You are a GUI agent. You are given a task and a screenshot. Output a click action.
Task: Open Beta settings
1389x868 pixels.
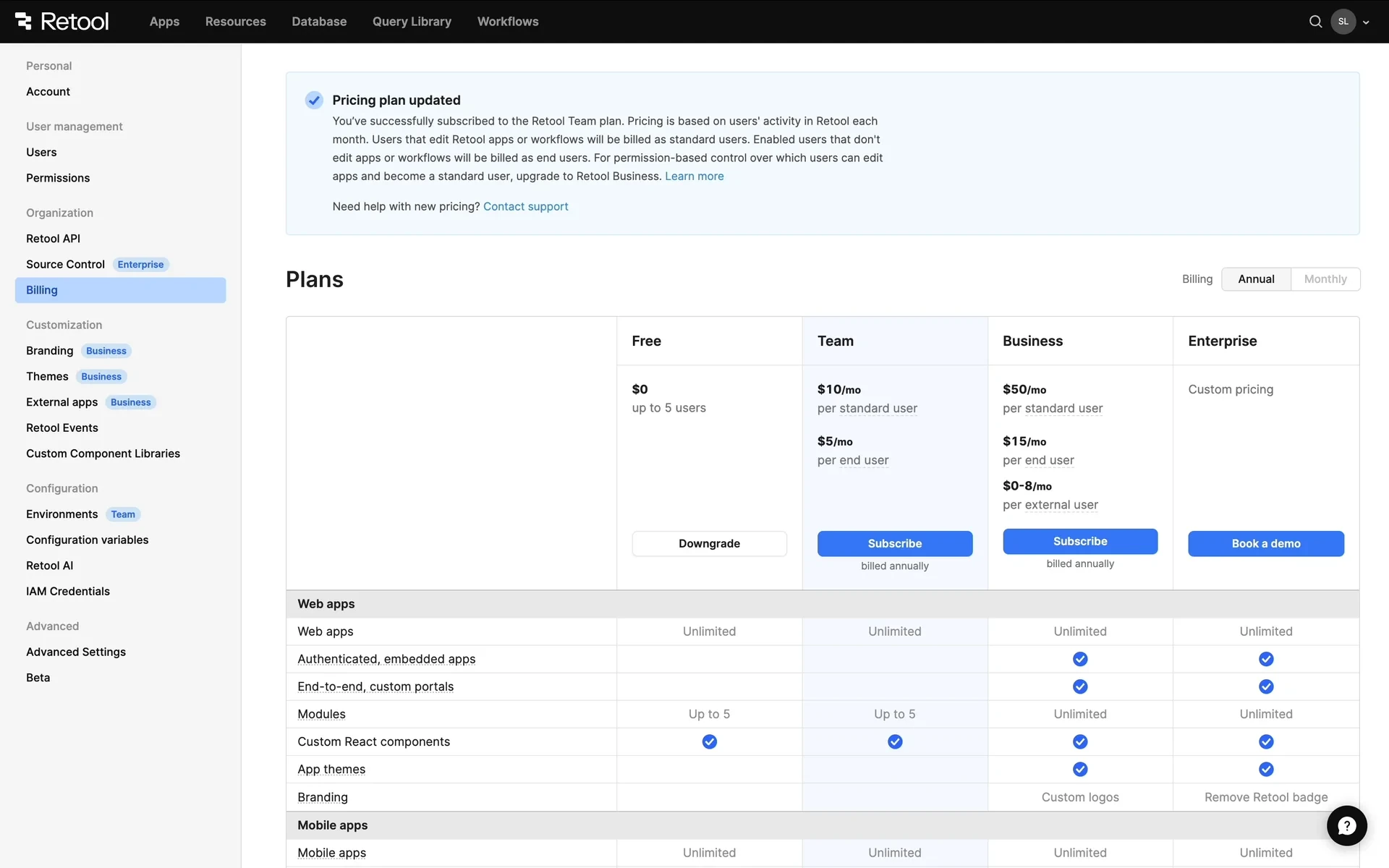[x=38, y=678]
